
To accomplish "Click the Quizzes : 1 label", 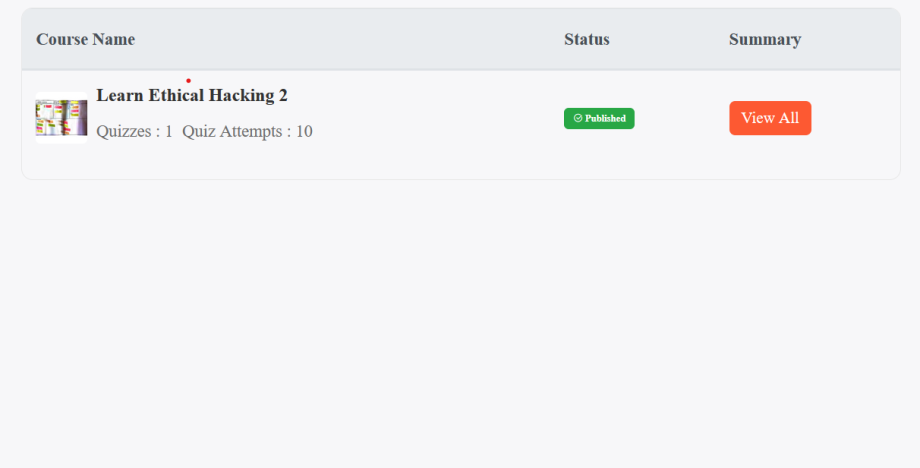I will tap(134, 131).
